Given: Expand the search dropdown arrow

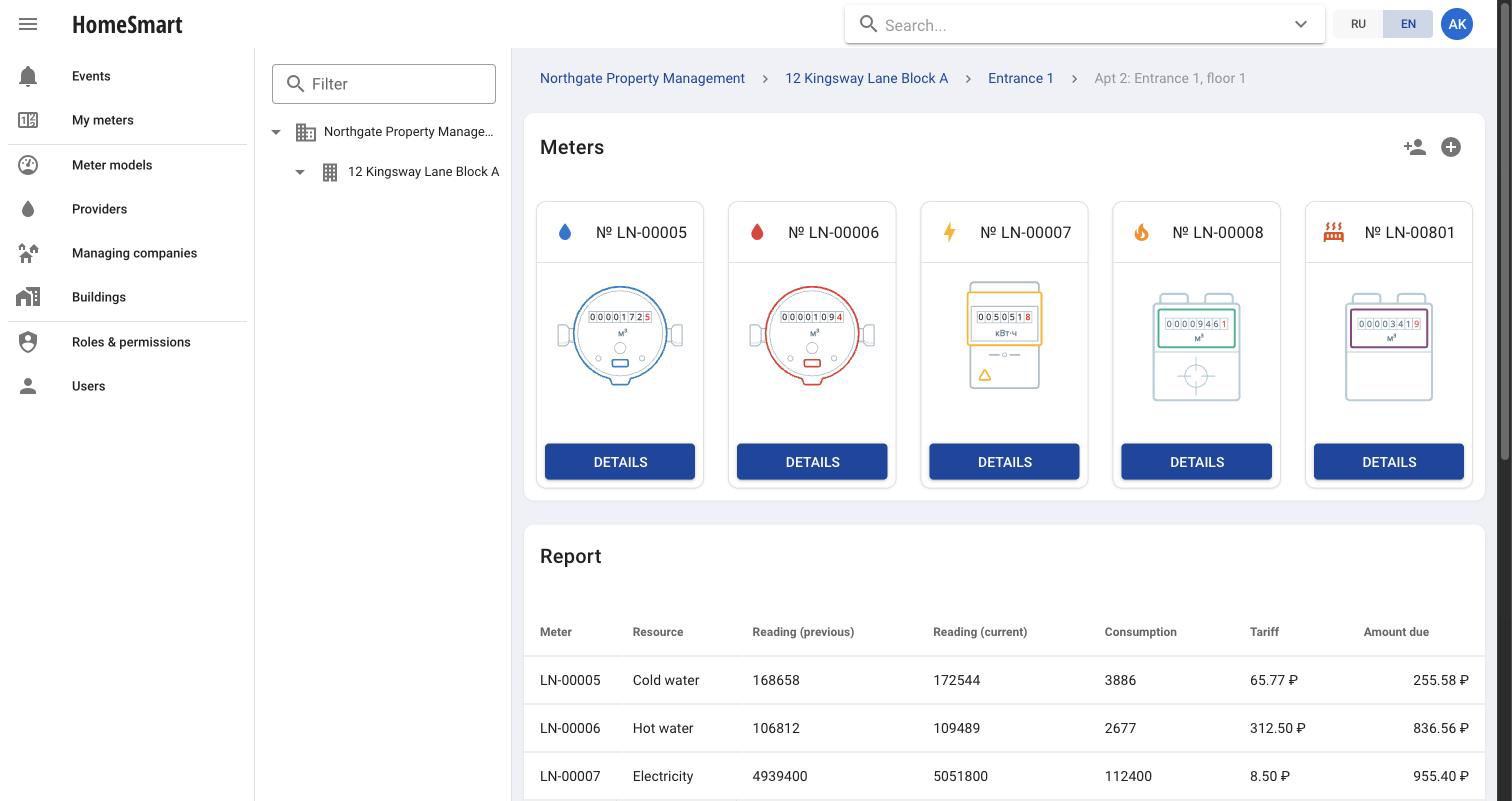Looking at the screenshot, I should 1301,24.
